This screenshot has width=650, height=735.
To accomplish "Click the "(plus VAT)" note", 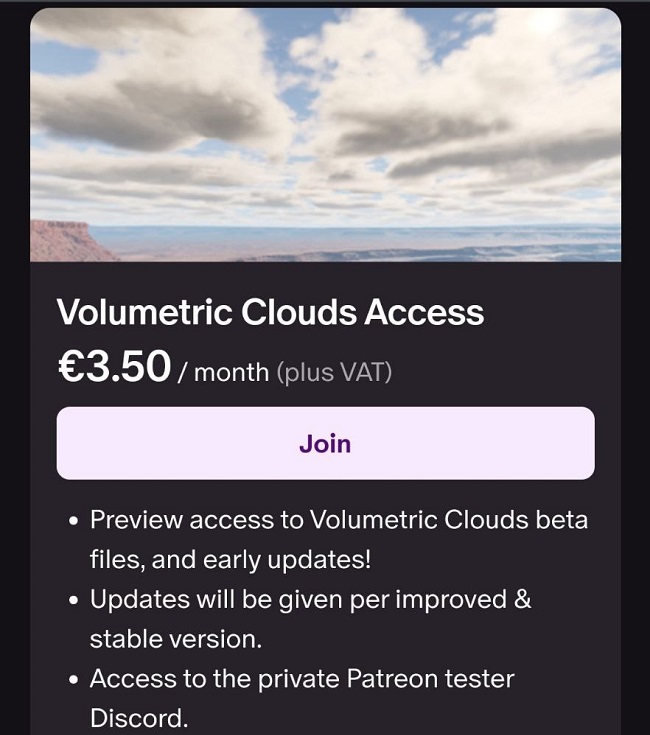I will pos(334,373).
